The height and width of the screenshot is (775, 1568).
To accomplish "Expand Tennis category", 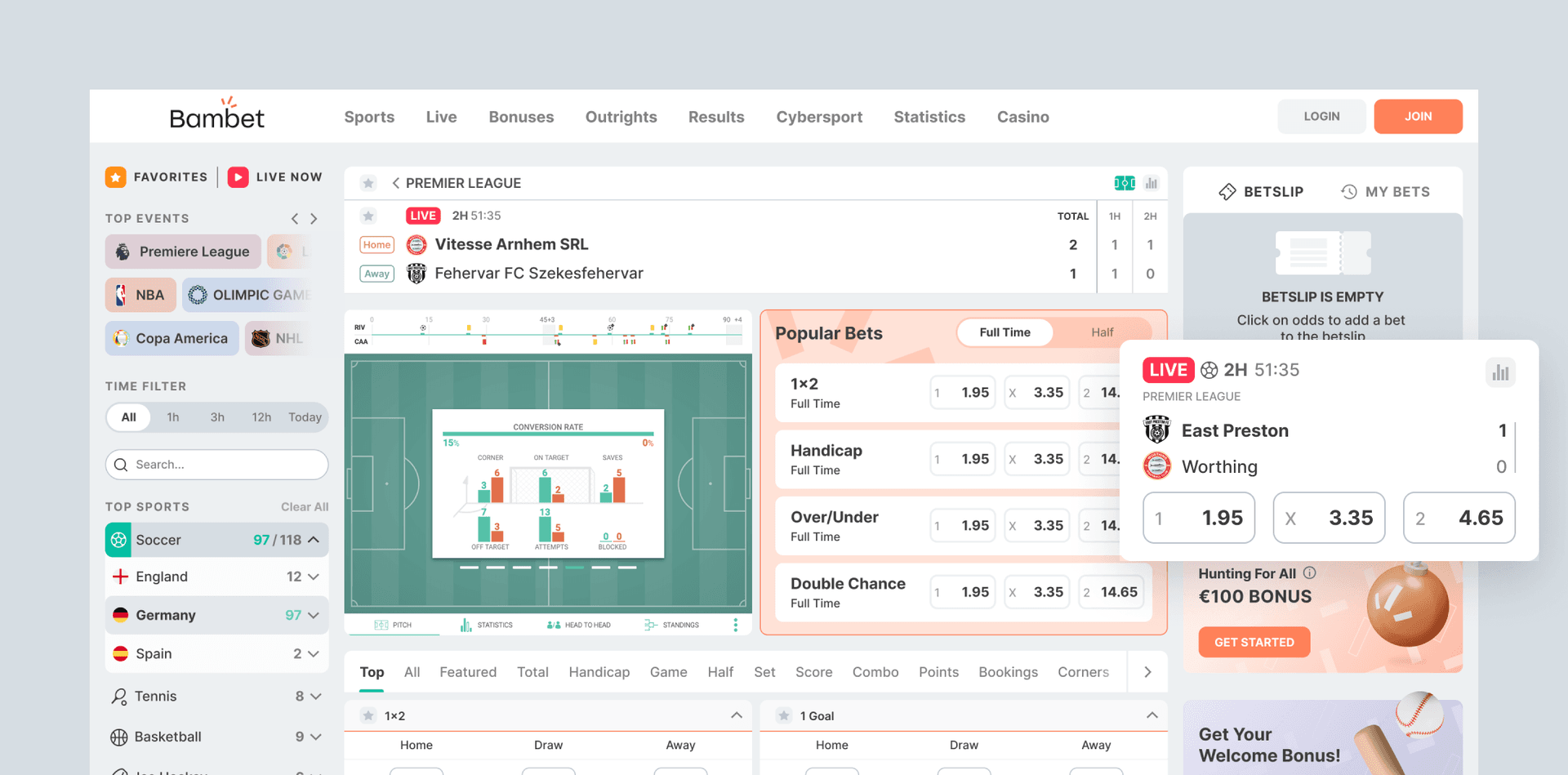I will point(316,697).
